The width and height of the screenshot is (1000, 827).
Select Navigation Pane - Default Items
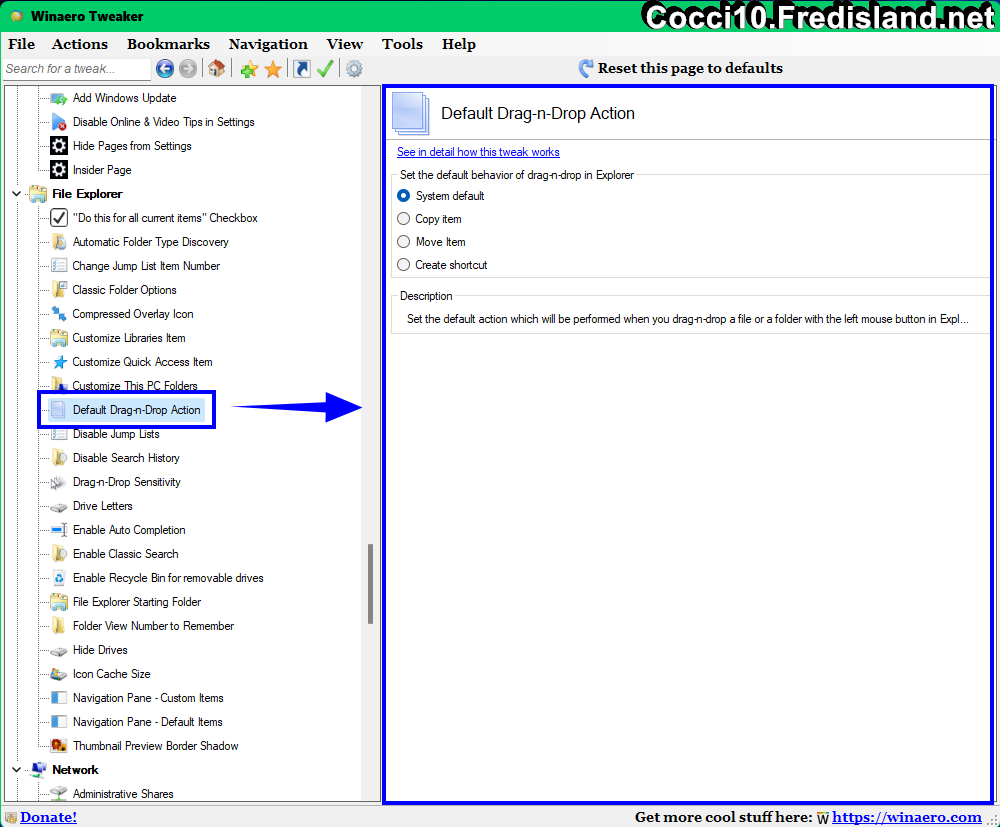point(147,722)
